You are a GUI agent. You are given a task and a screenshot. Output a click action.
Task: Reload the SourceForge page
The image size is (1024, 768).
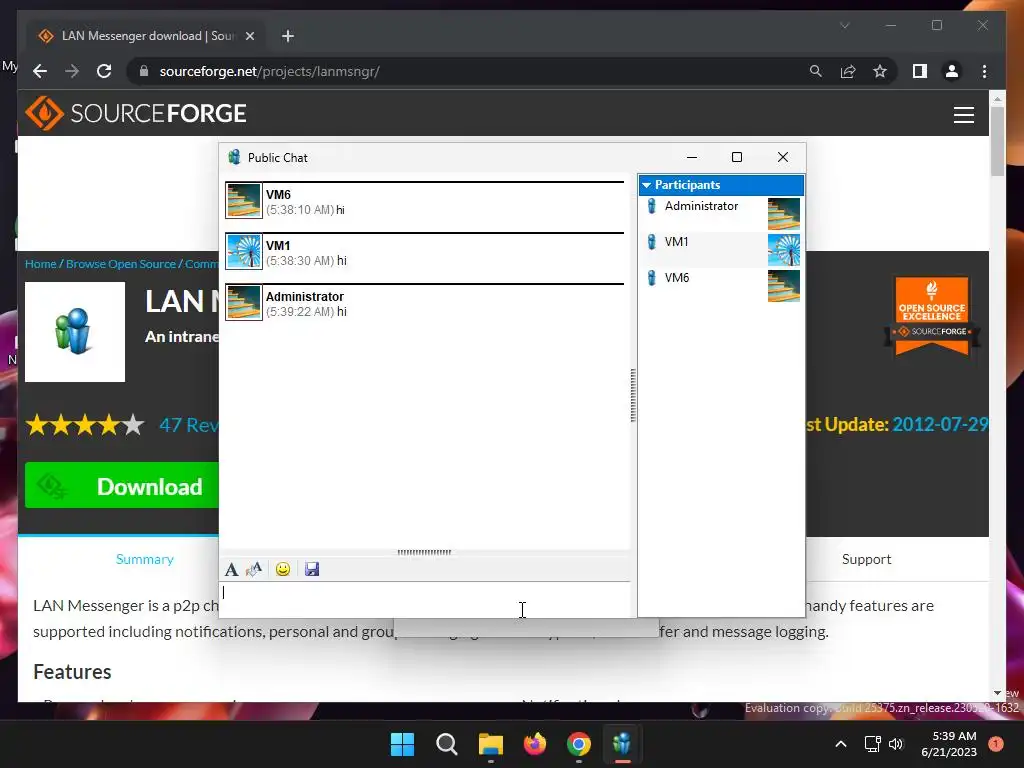pos(104,71)
